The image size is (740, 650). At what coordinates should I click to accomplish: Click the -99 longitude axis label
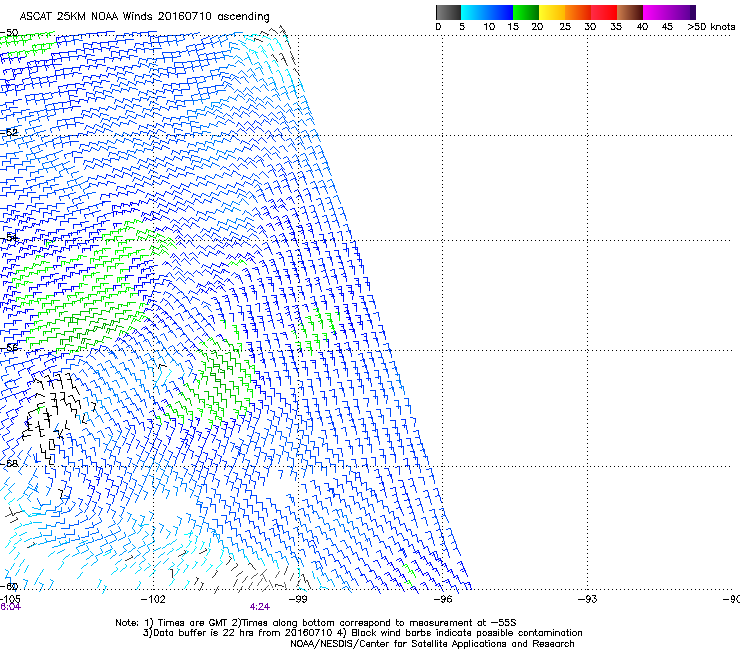[x=298, y=599]
